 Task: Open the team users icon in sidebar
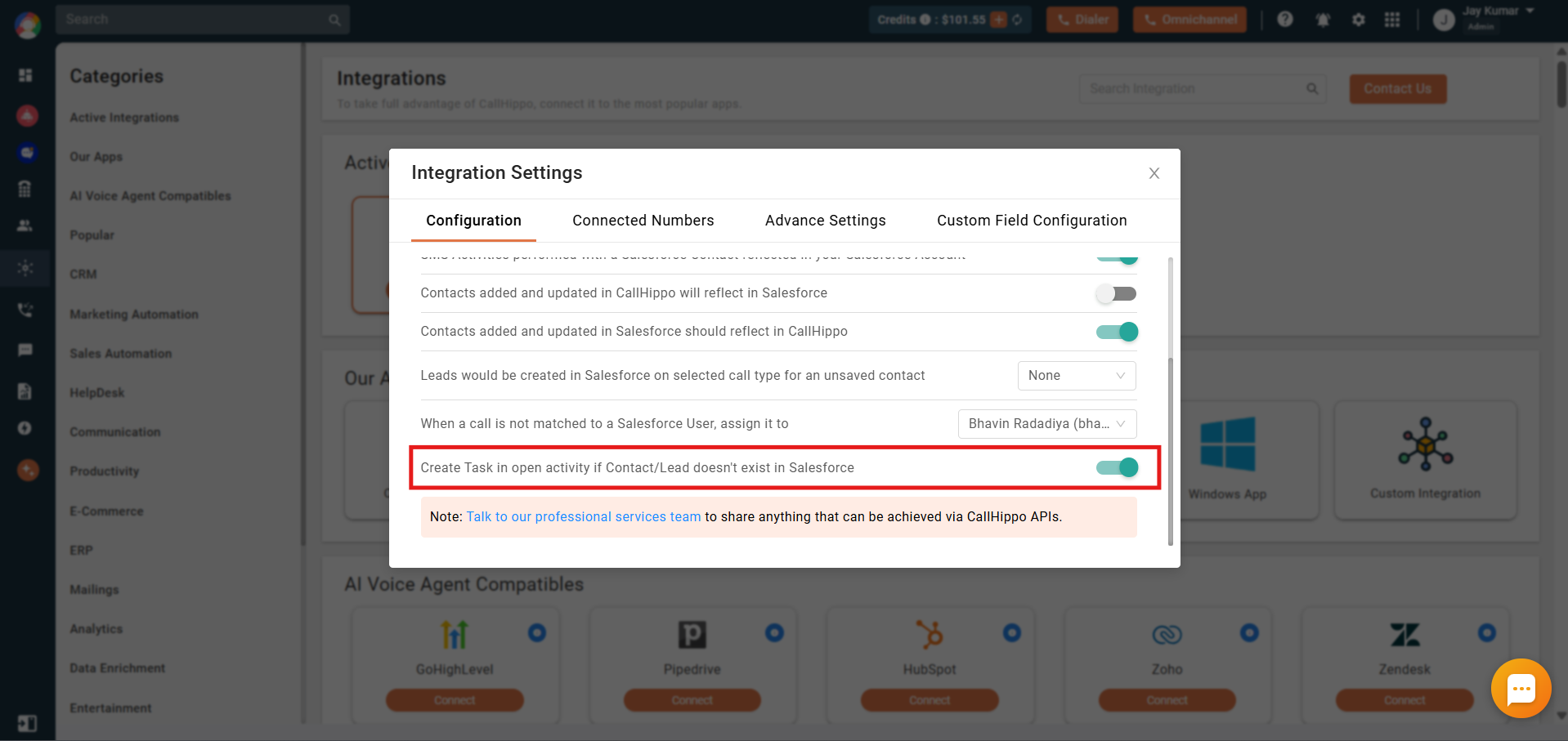tap(25, 225)
